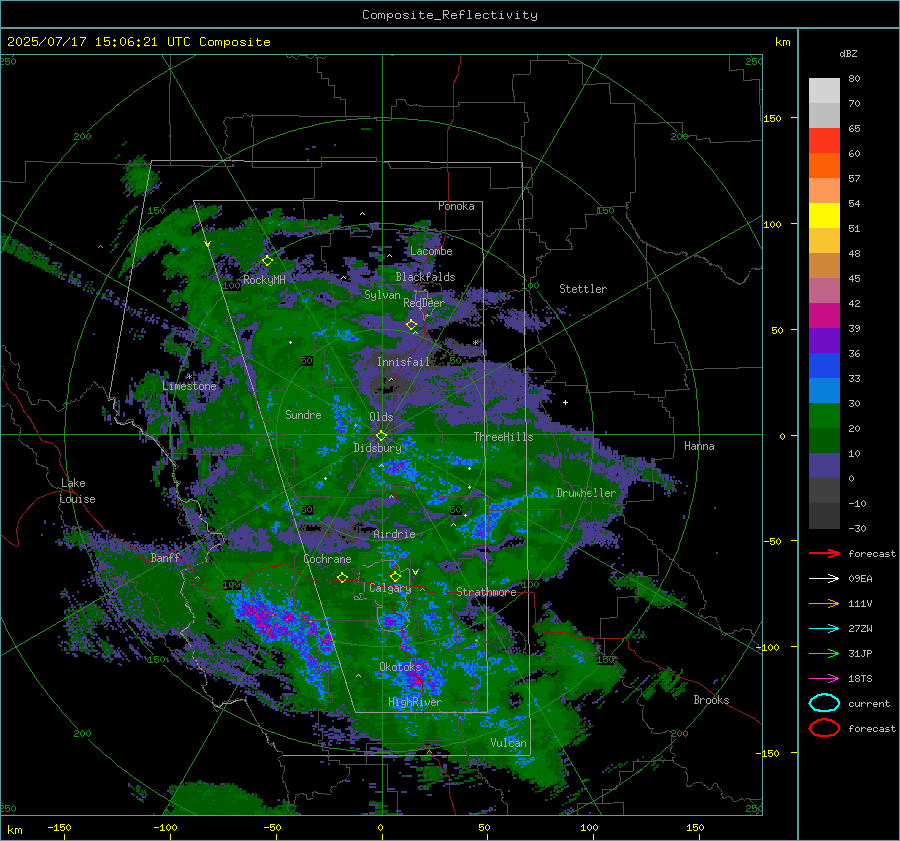Click the white cross marker west of Hanna

(565, 402)
